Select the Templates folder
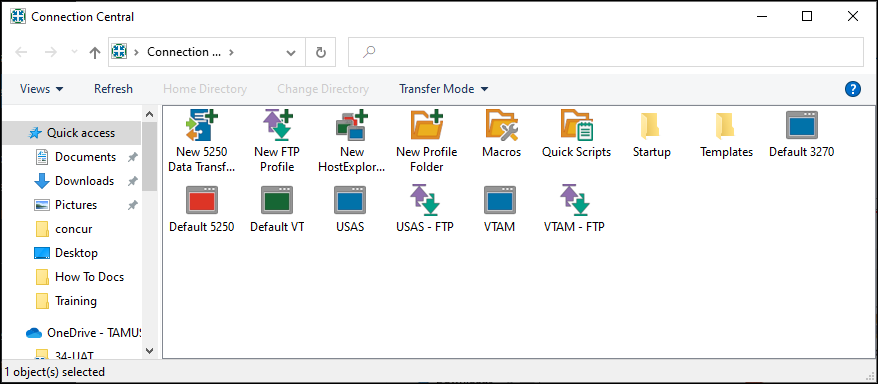This screenshot has height=384, width=878. (726, 125)
